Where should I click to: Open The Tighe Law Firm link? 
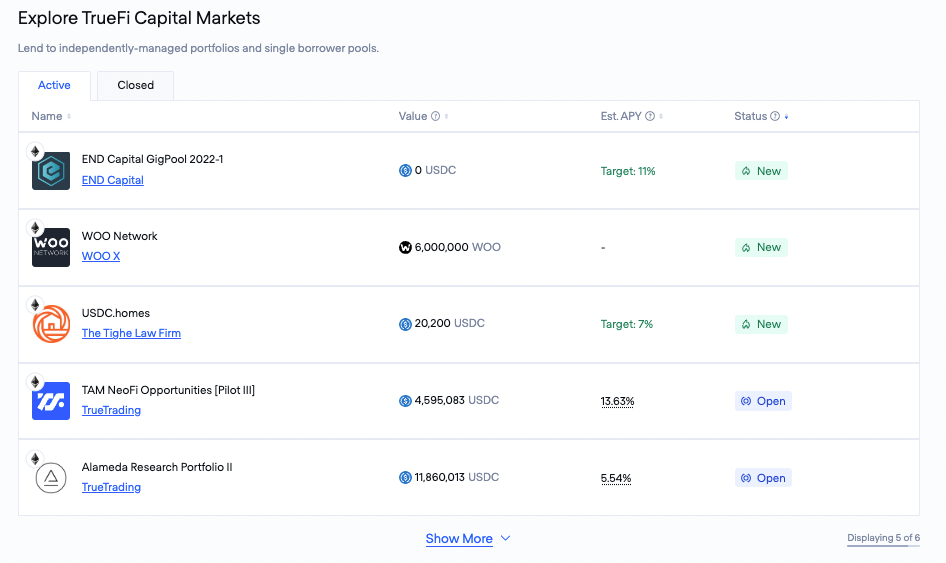(132, 333)
